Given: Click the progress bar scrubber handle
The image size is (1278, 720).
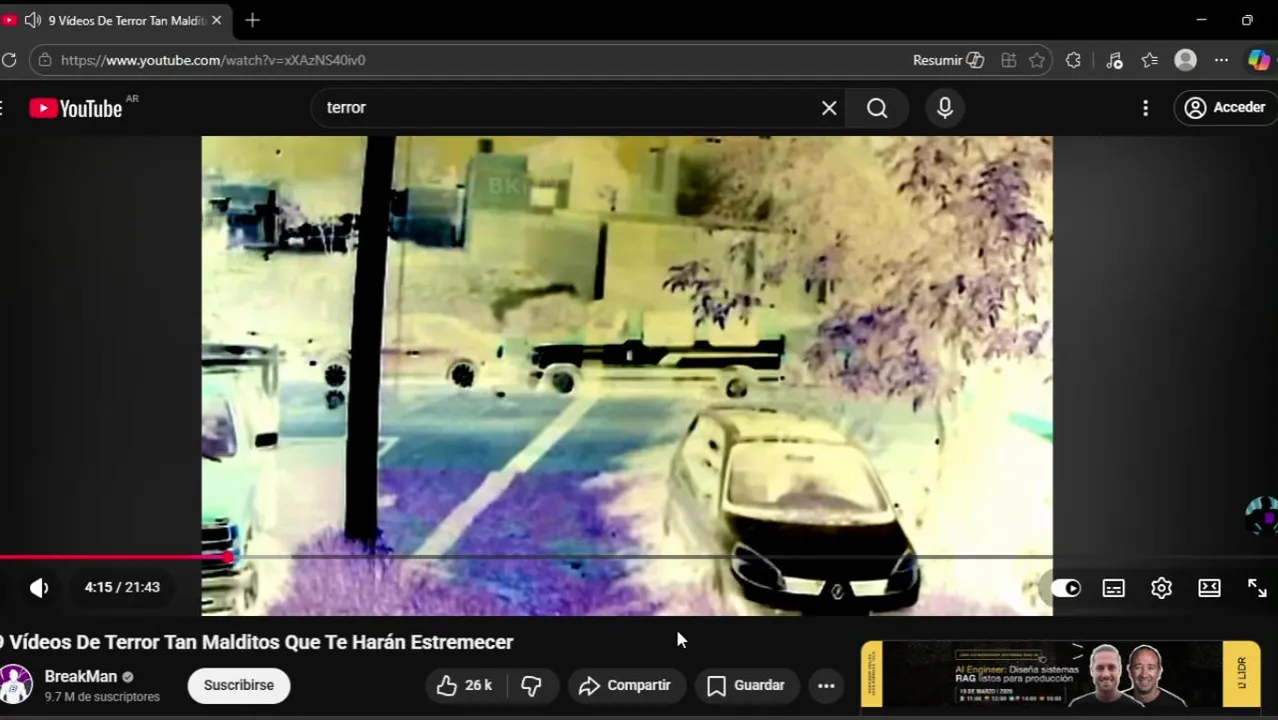Looking at the screenshot, I should pos(230,557).
